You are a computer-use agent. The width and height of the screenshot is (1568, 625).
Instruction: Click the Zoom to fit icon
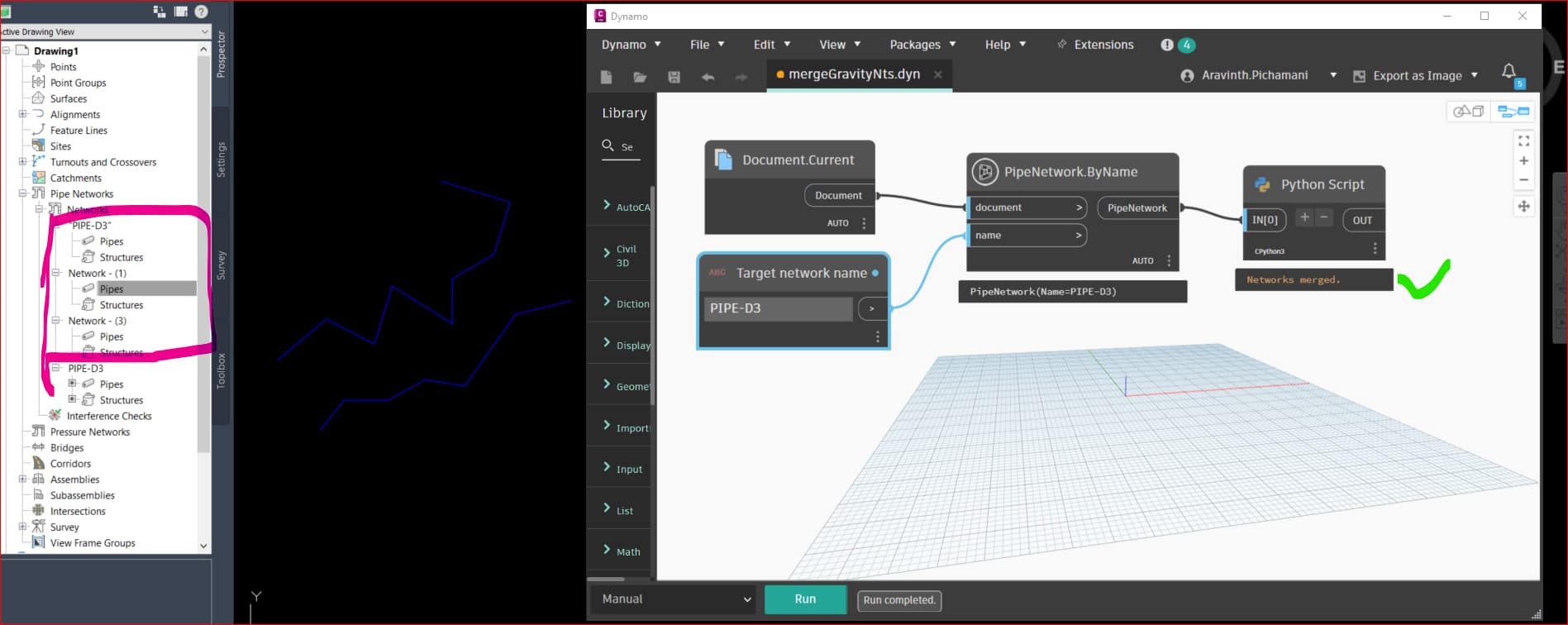pyautogui.click(x=1523, y=141)
